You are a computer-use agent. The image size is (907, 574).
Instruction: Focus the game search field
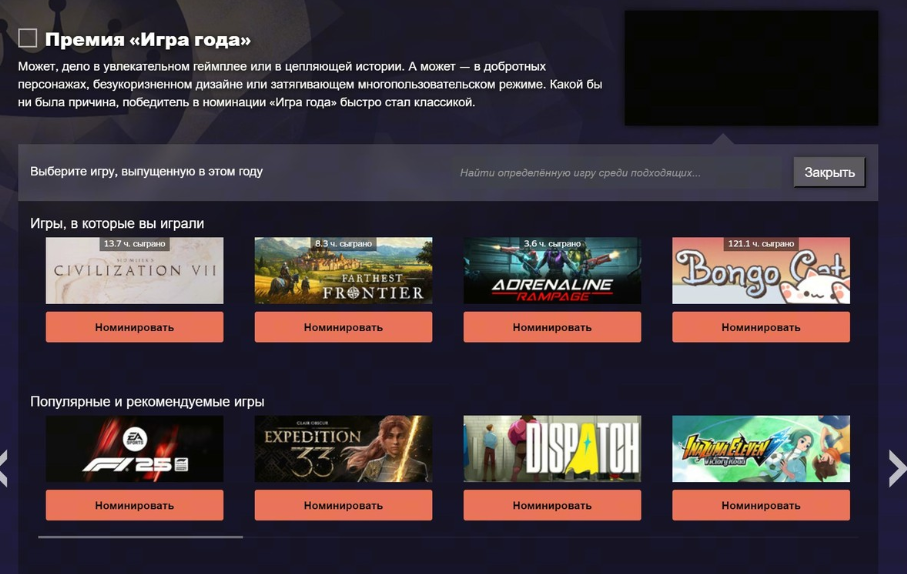(617, 172)
